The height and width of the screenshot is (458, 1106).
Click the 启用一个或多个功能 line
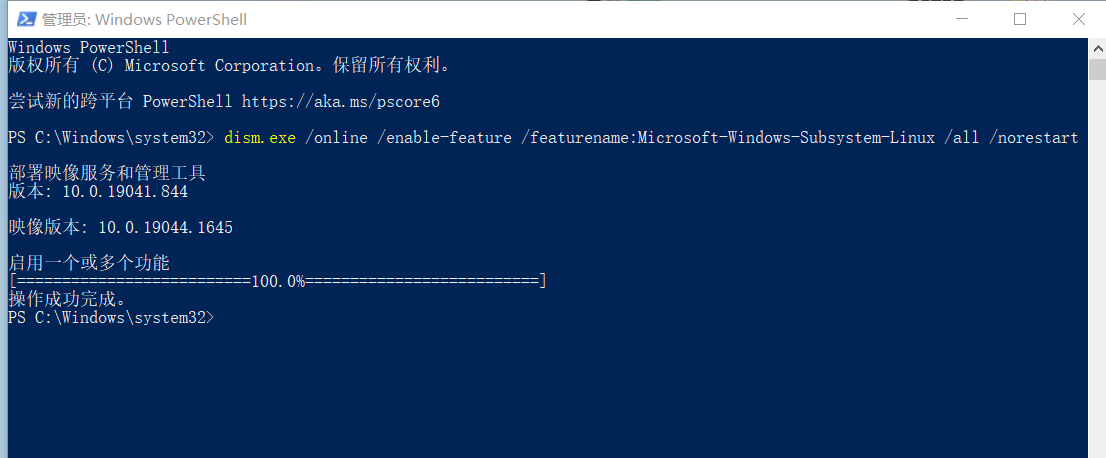click(x=89, y=264)
